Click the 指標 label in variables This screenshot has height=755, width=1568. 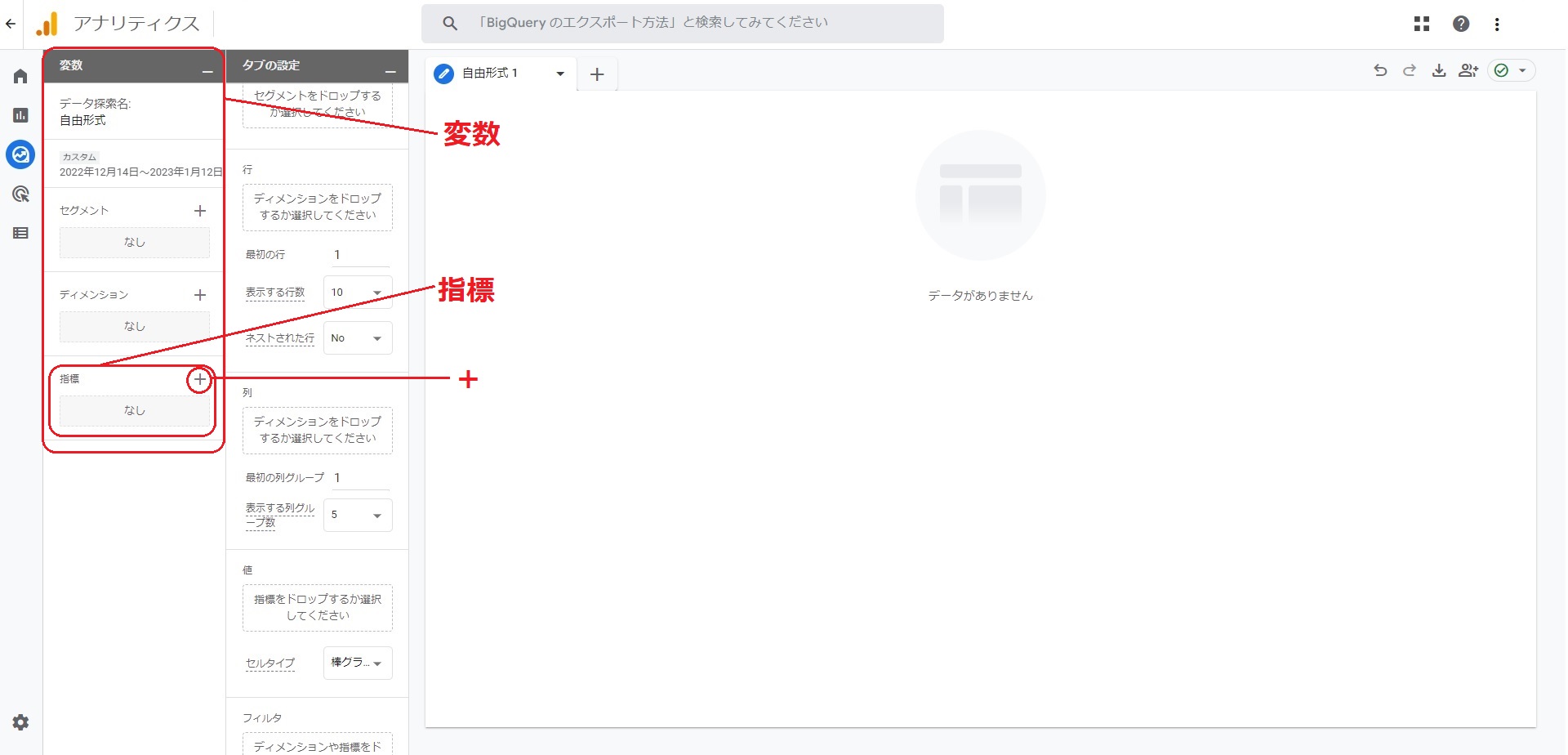[69, 379]
